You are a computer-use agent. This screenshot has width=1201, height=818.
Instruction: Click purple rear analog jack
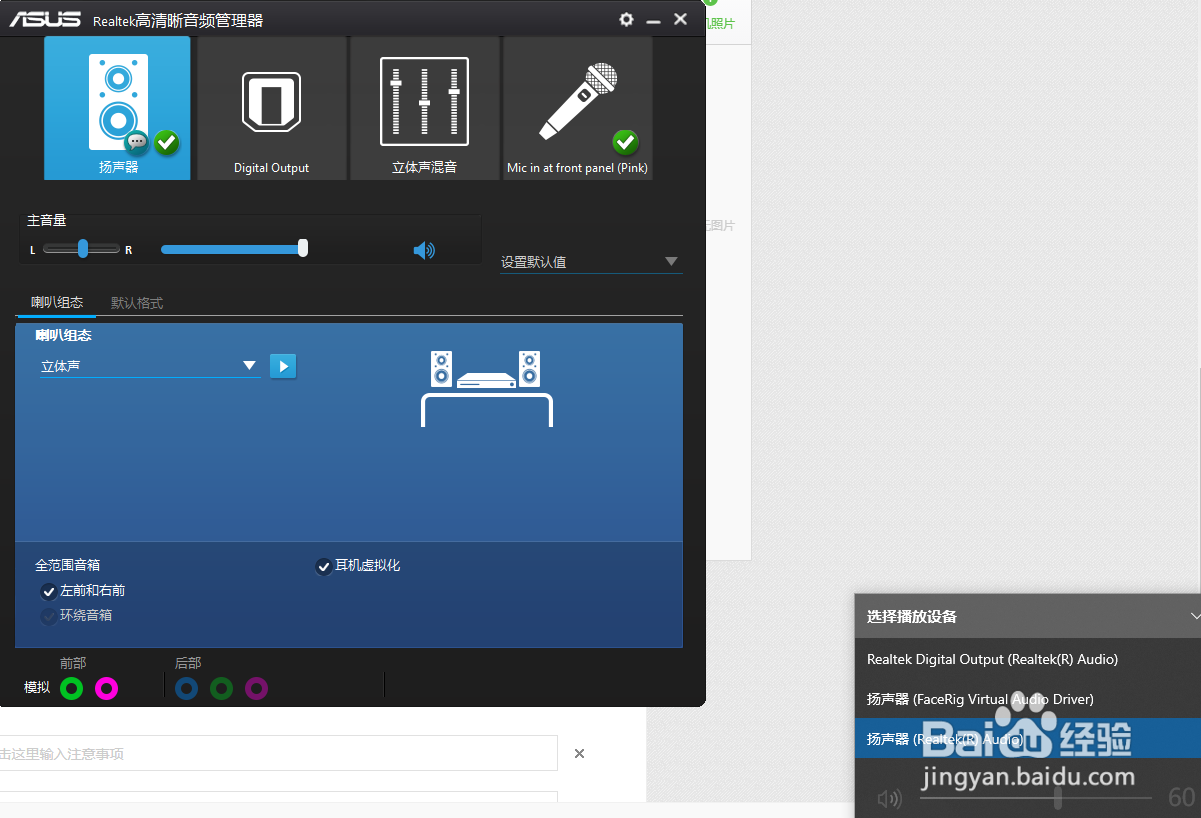257,688
